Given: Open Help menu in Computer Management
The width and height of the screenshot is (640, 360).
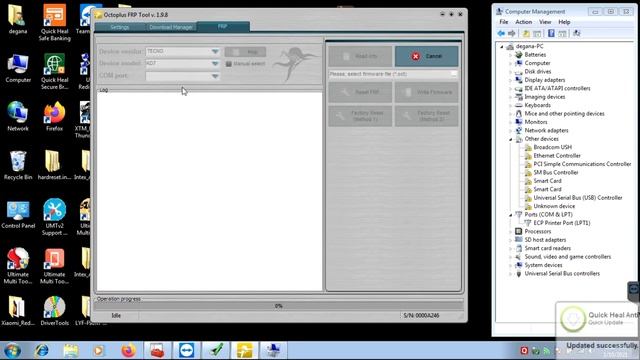Looking at the screenshot, I should 564,22.
